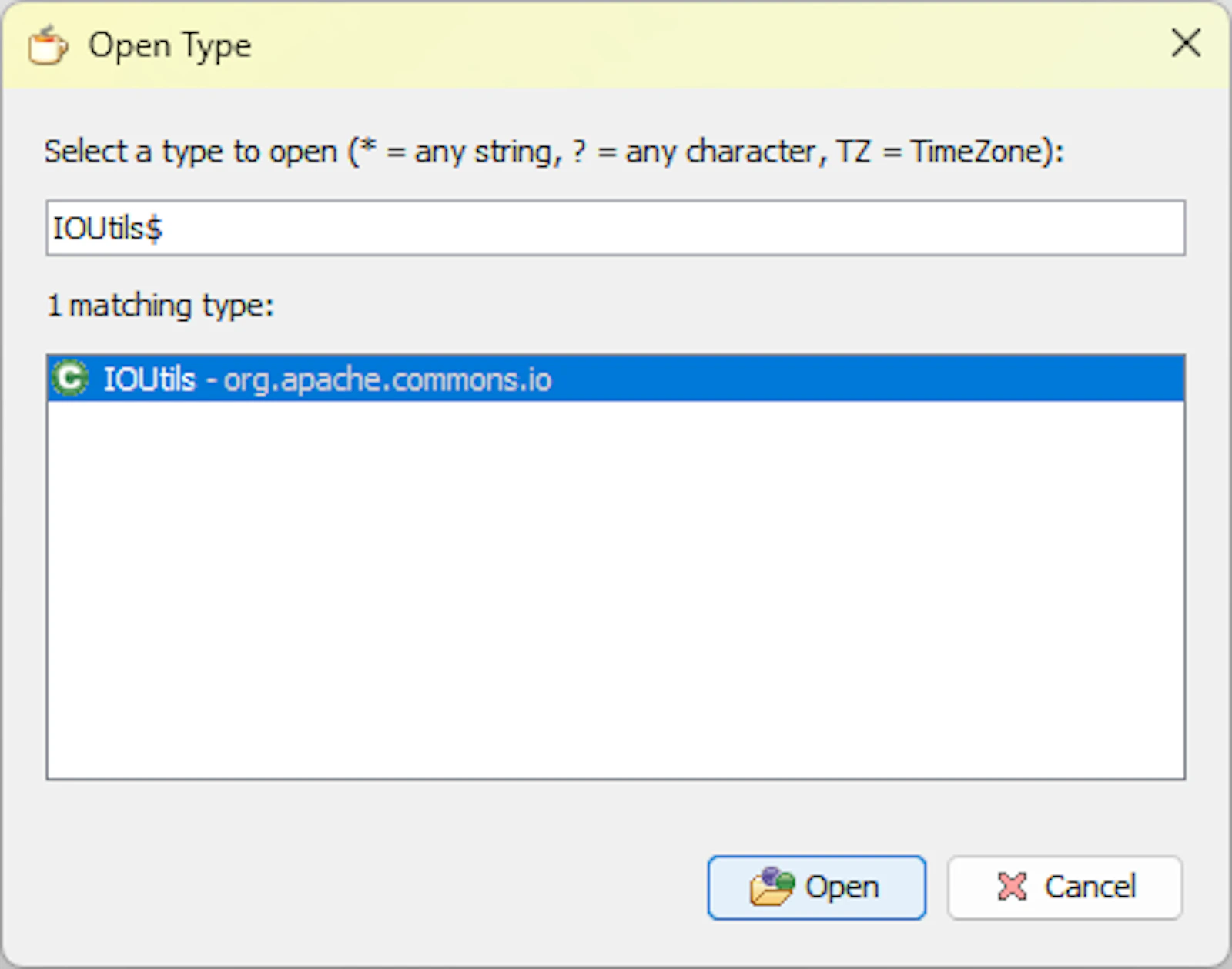Focus the type name search field
The image size is (1232, 969).
tap(615, 228)
